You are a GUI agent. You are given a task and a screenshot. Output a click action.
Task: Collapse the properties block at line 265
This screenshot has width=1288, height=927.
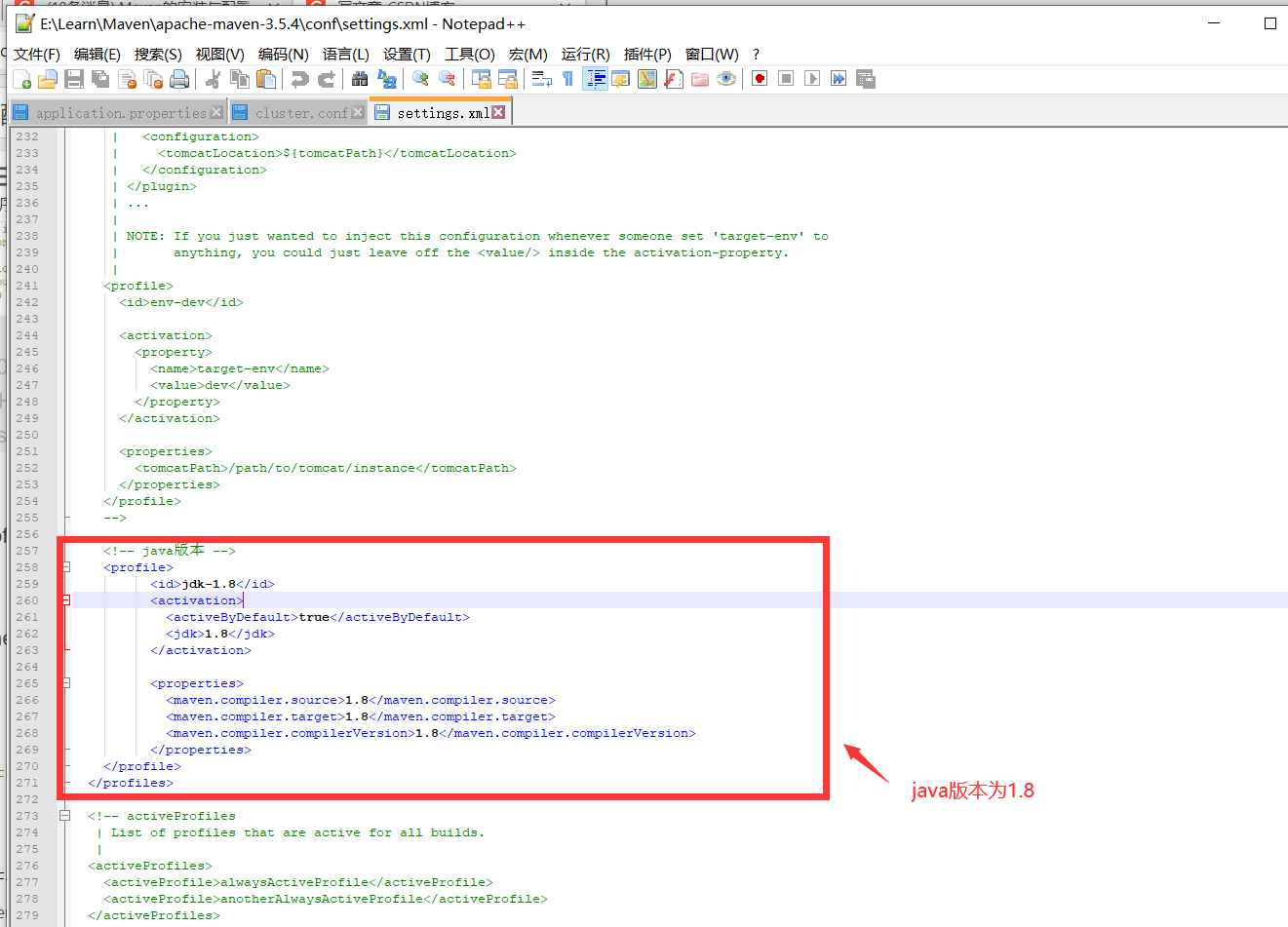65,683
